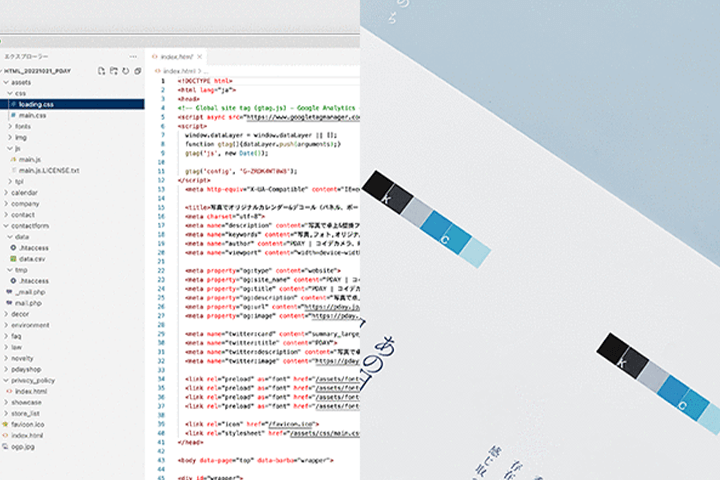Follow /assets/fonts link on line 34
This screenshot has height=480, width=720.
(338, 379)
